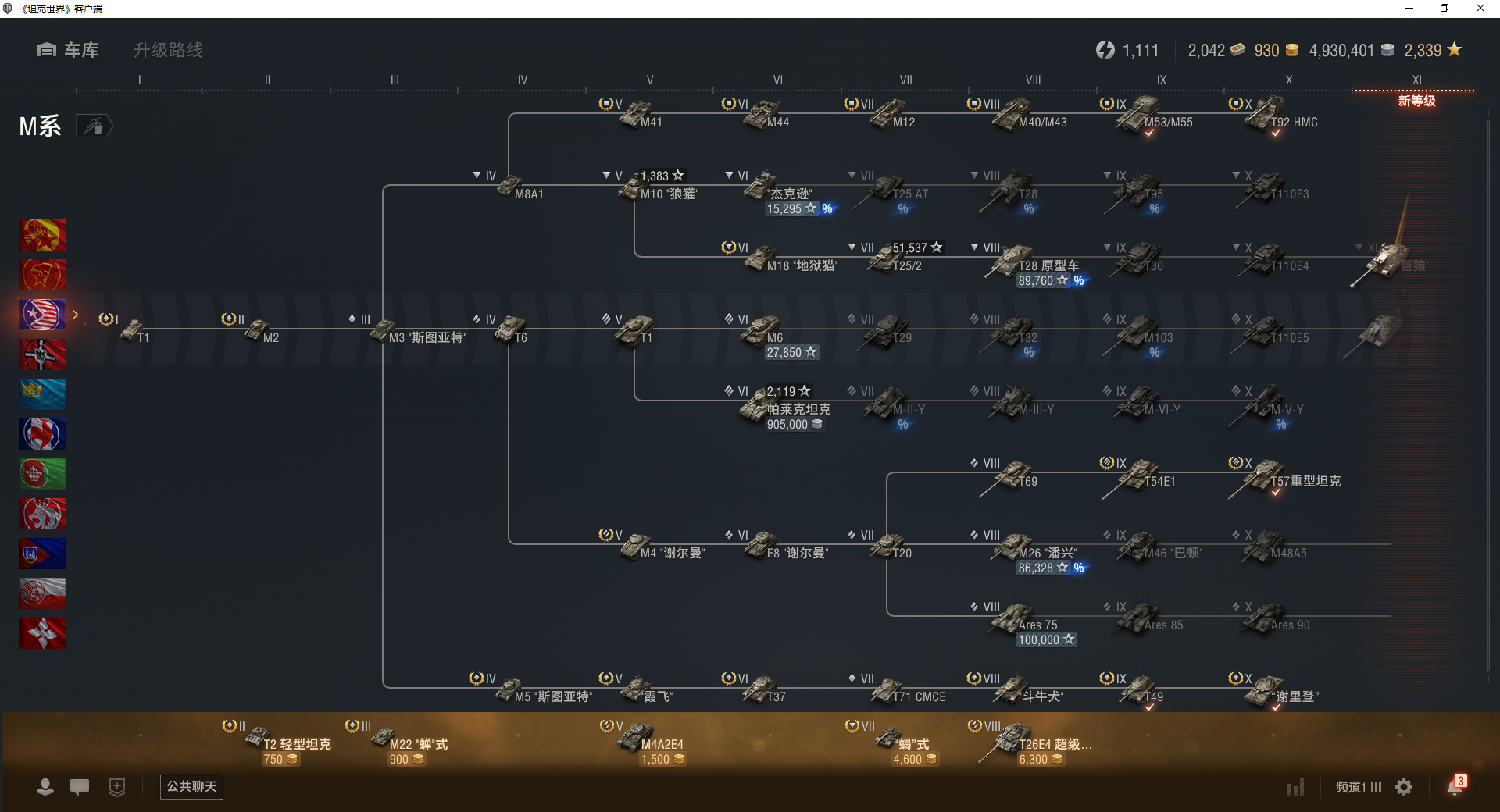Select the M18 '地狱猫' tank node

(781, 258)
